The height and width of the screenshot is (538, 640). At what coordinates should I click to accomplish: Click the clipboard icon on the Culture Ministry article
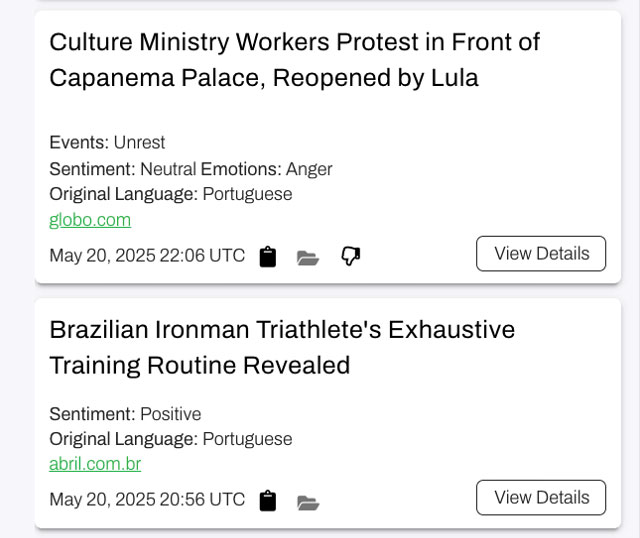pos(267,257)
